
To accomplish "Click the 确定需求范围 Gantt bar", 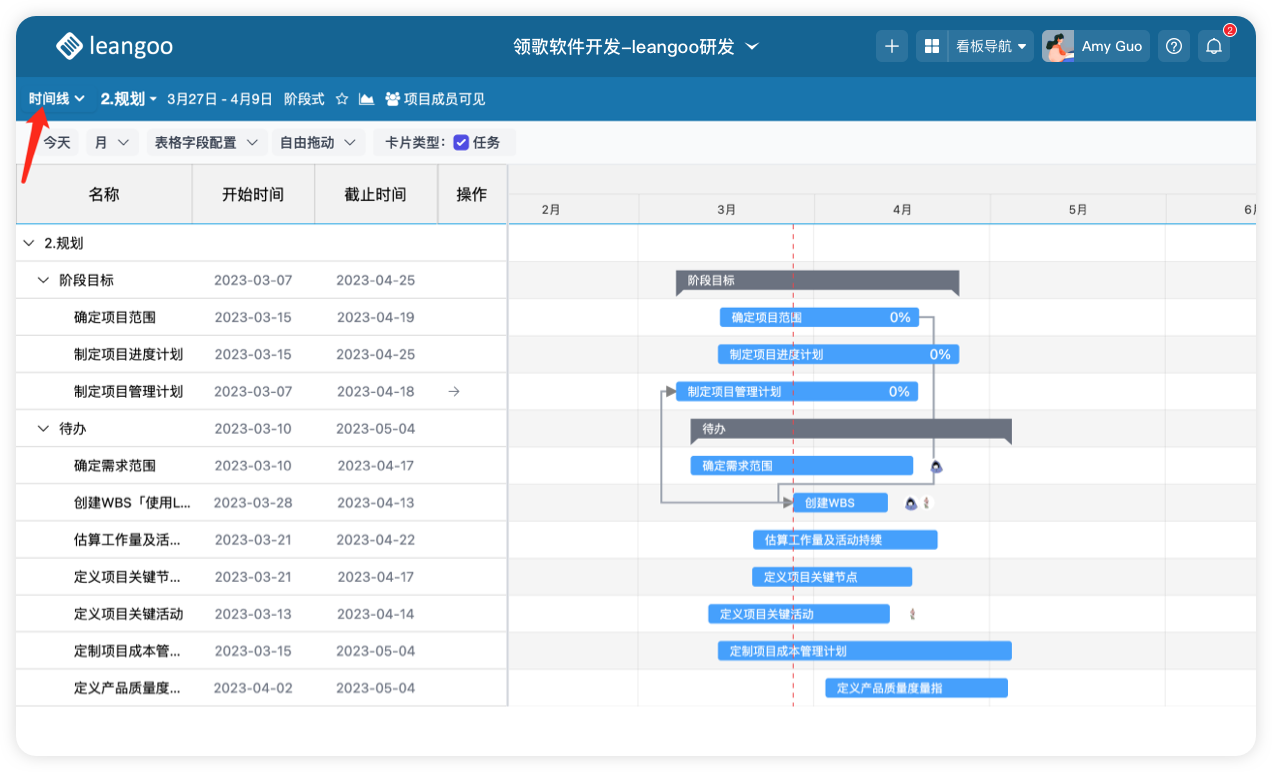I will click(801, 466).
